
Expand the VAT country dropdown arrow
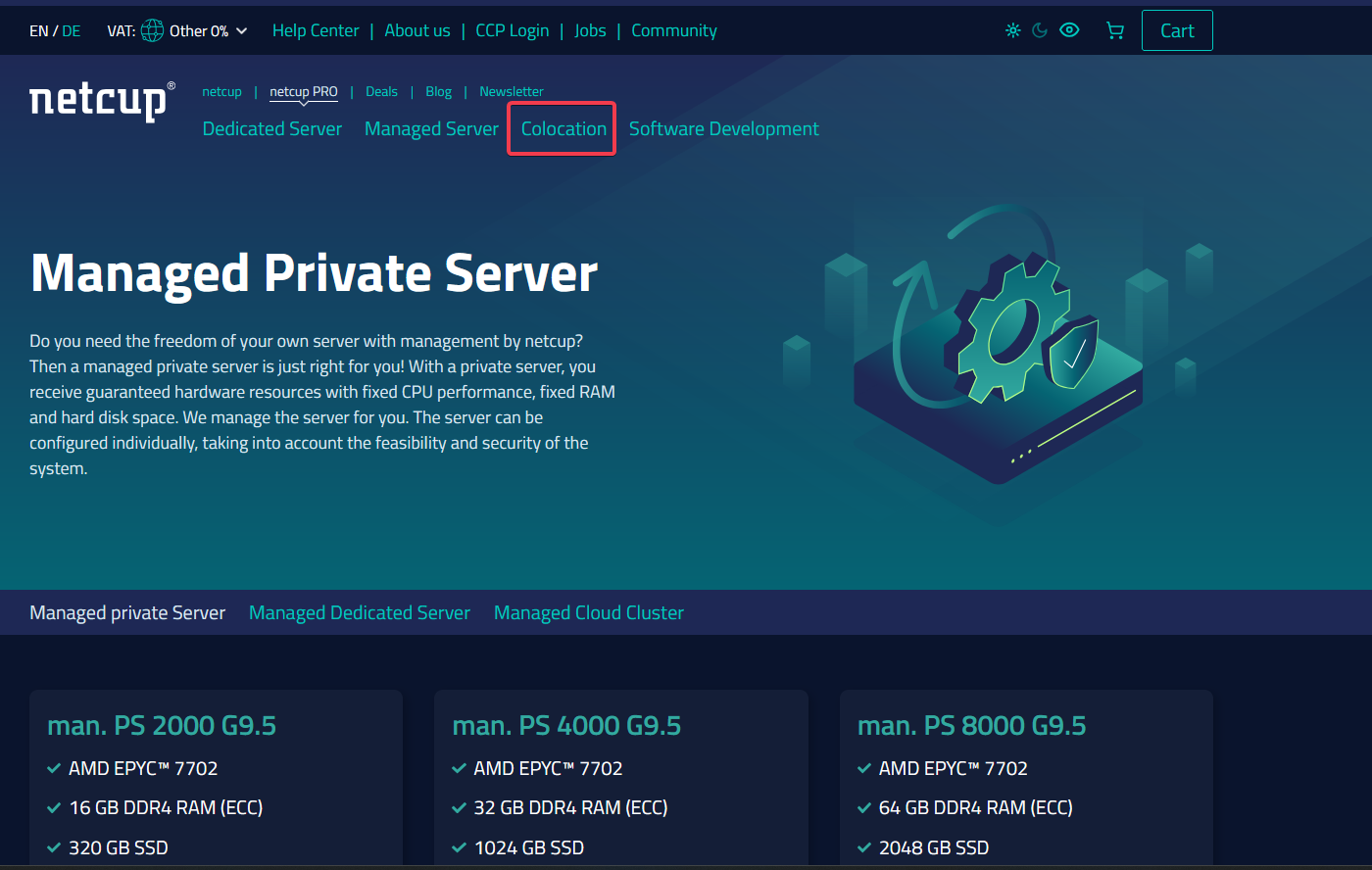point(242,31)
